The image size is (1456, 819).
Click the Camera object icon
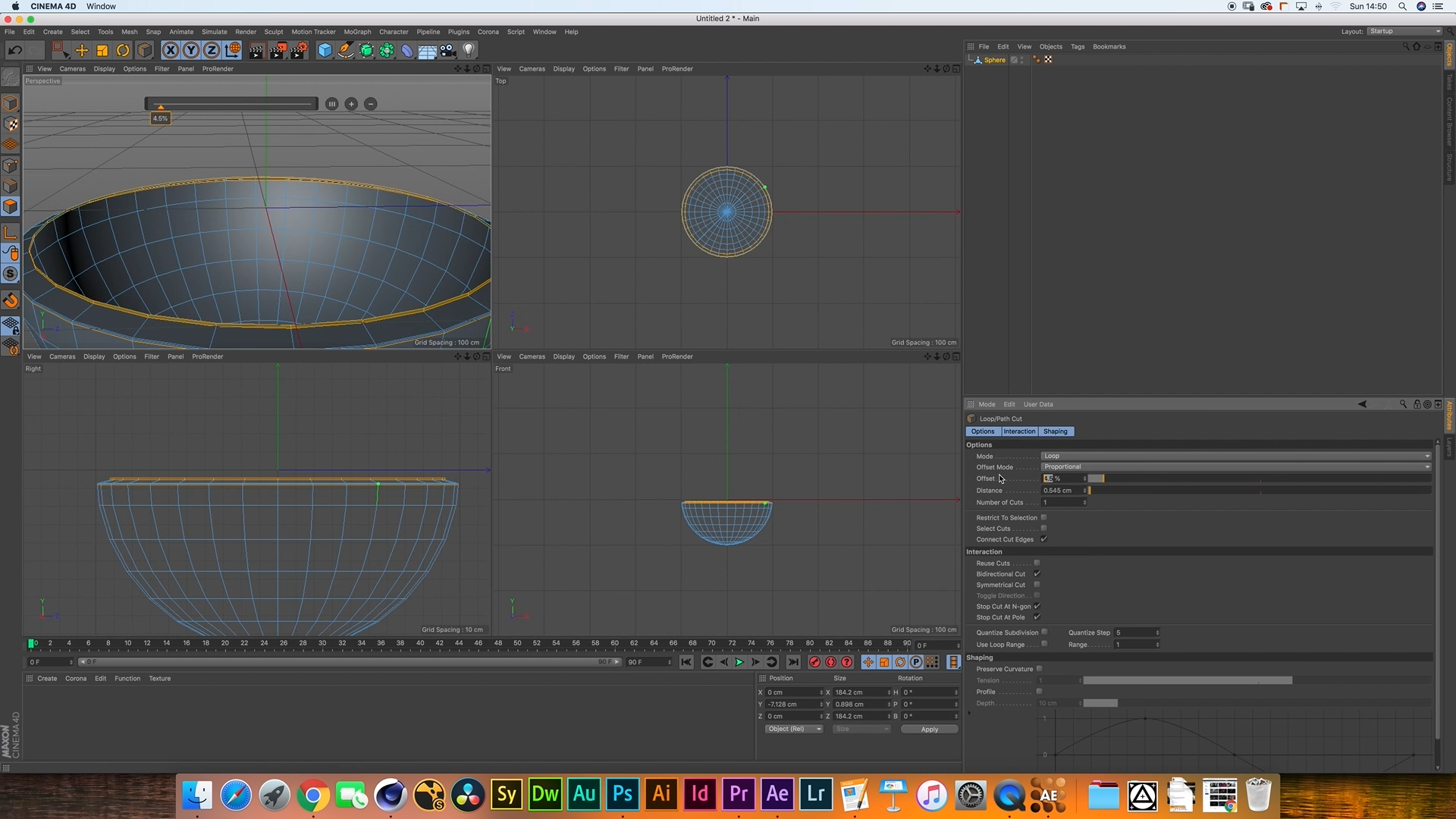click(x=448, y=51)
